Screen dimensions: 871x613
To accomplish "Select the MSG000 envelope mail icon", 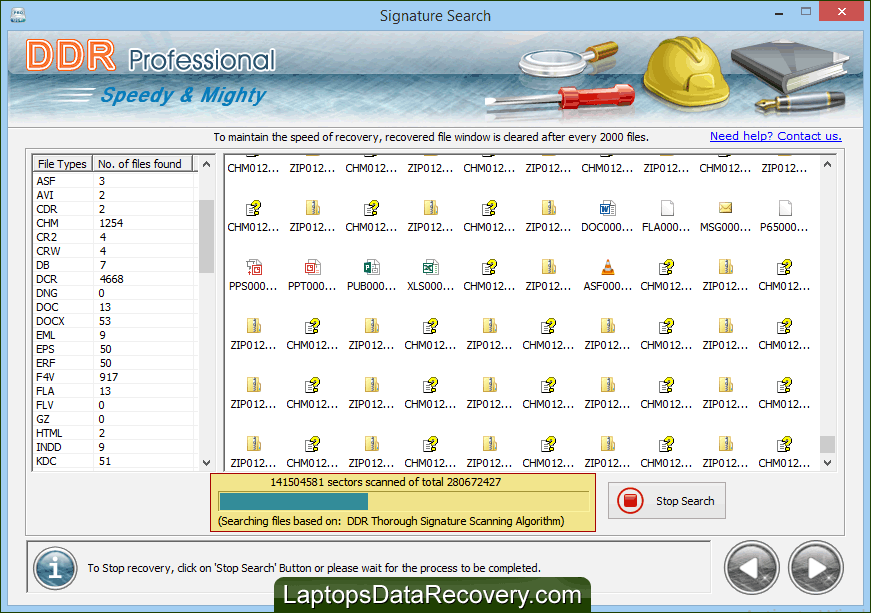I will pos(725,208).
